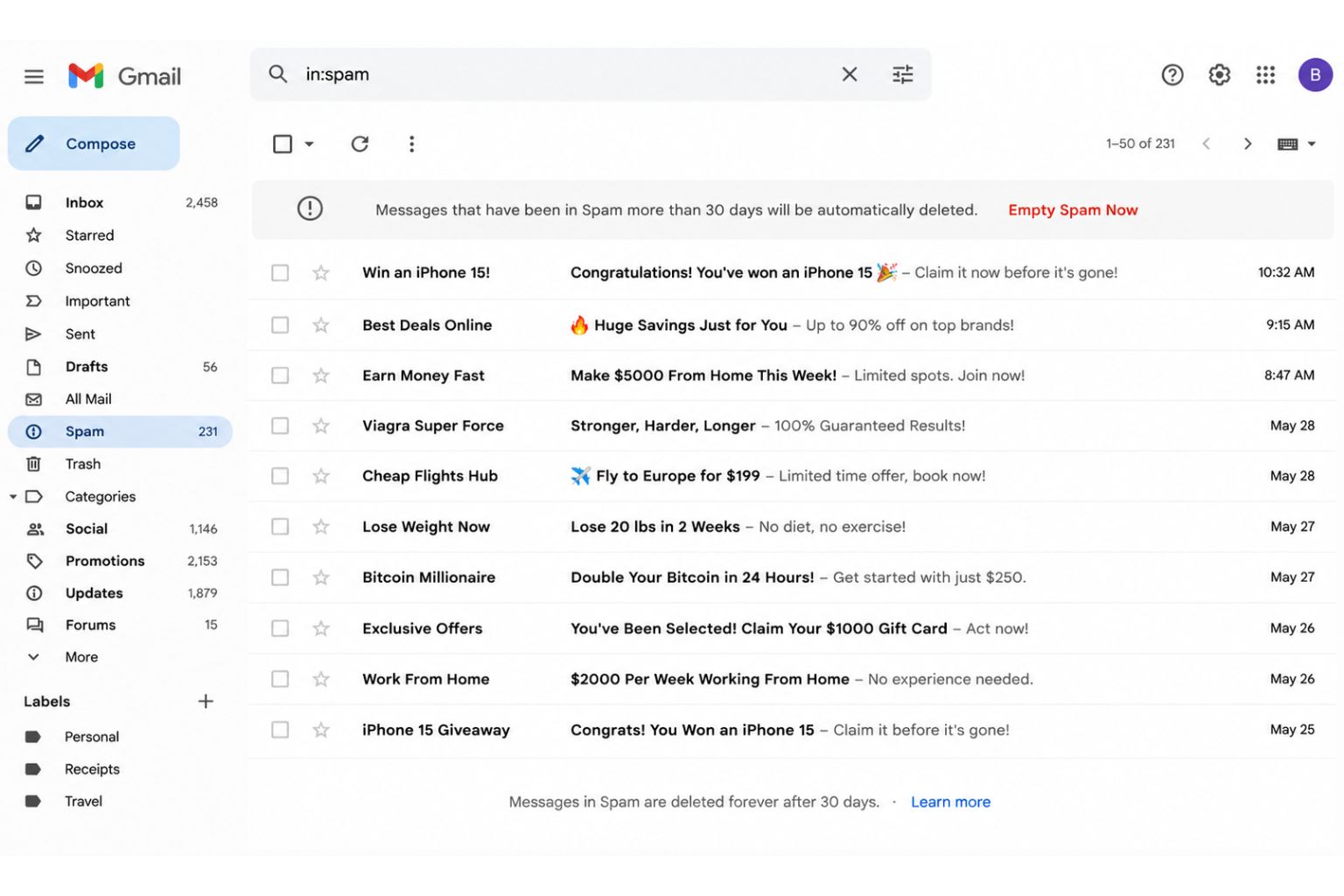Clear the in:spam search with X
This screenshot has width=1344, height=896.
coord(849,74)
